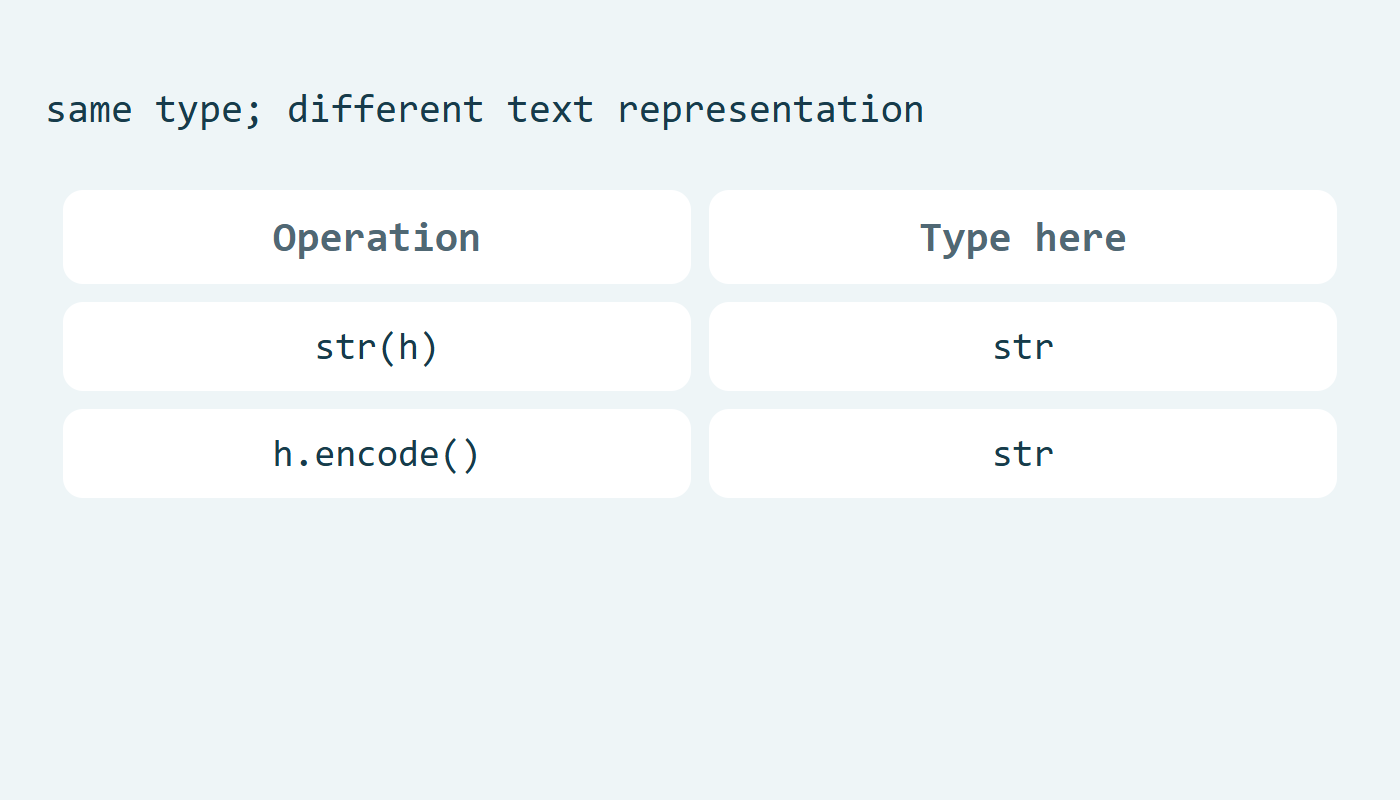The image size is (1400, 800).
Task: Click the word "here" in the header cell
Action: click(x=1080, y=237)
